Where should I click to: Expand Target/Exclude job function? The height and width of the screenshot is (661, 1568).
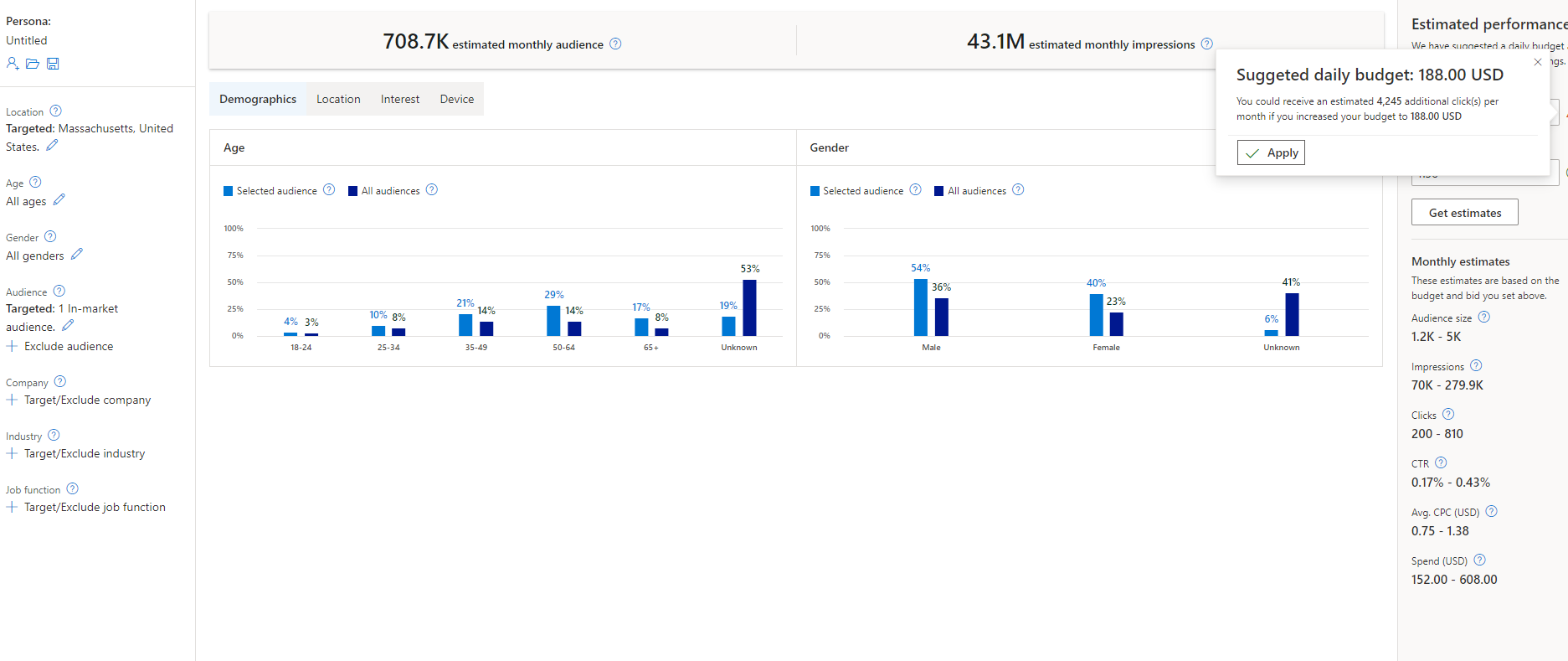86,507
